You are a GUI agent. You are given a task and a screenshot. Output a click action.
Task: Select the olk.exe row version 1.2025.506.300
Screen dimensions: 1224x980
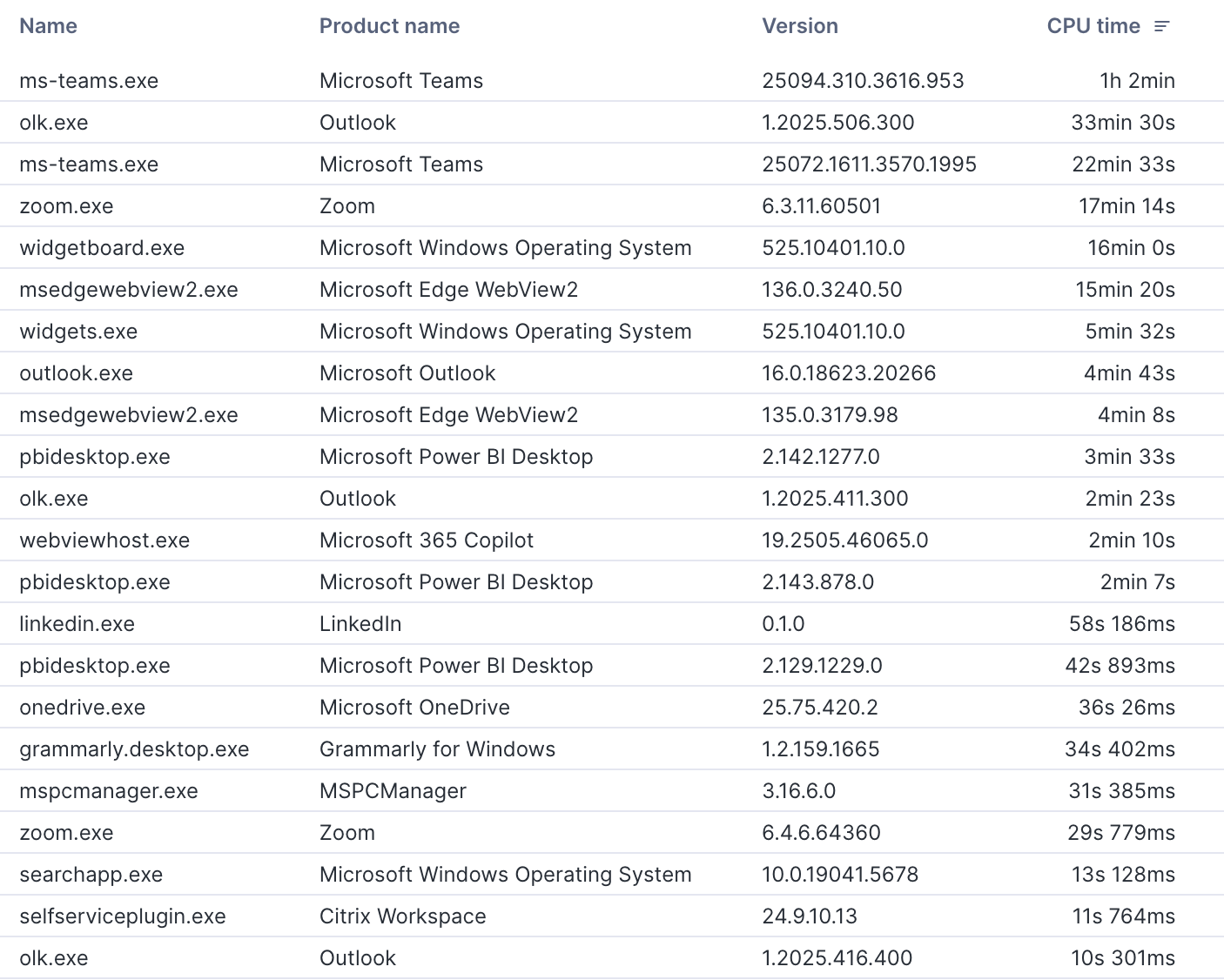pyautogui.click(x=54, y=123)
